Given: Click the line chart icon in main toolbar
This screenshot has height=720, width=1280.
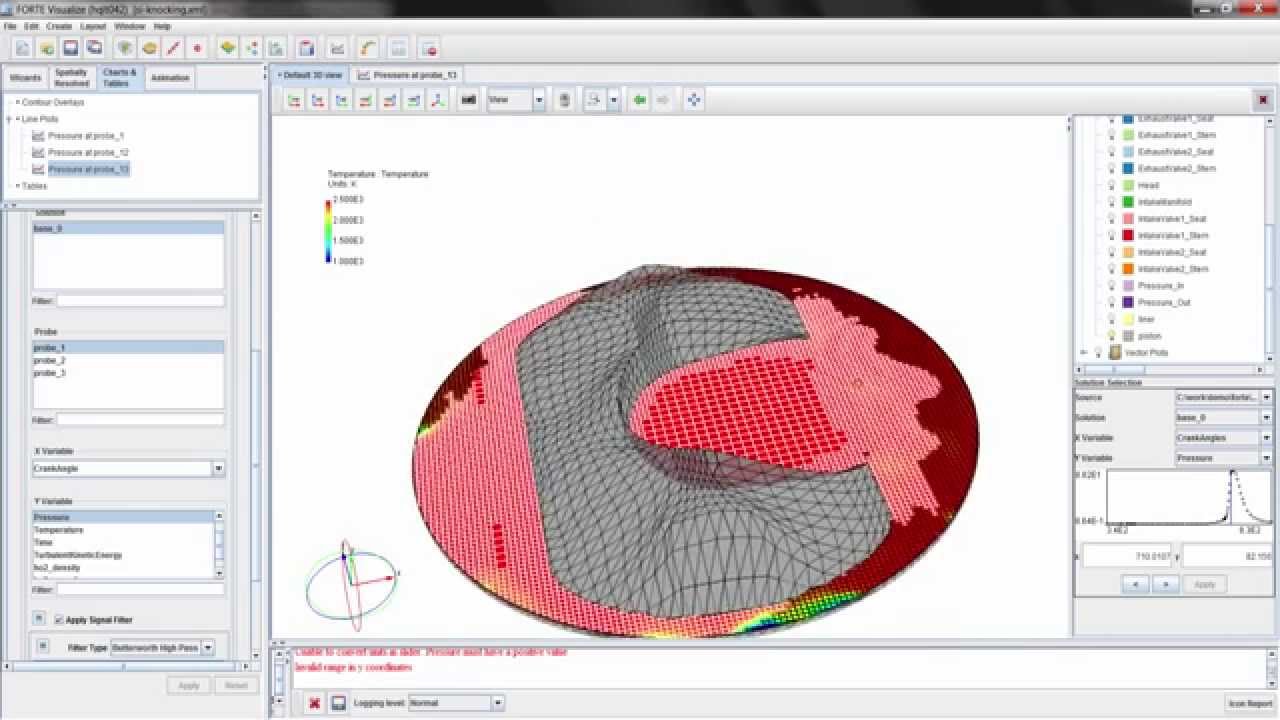Looking at the screenshot, I should pos(338,48).
